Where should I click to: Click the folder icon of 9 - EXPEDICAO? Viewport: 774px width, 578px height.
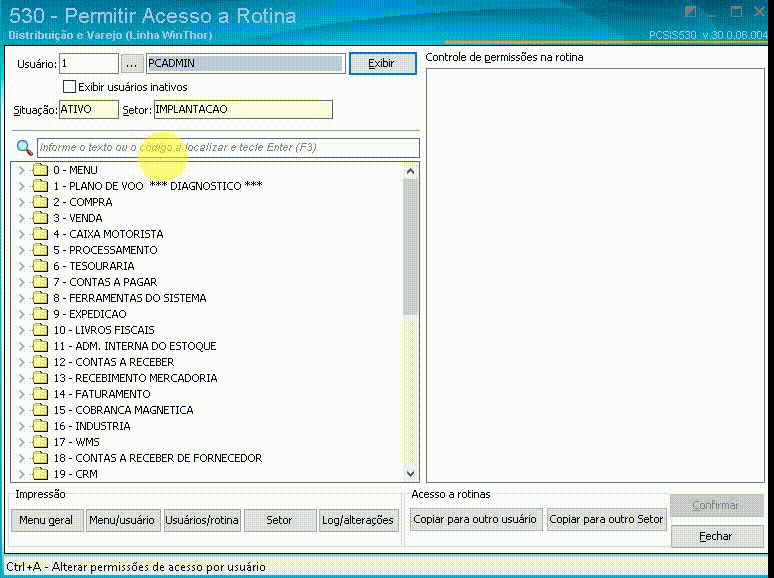tap(40, 314)
